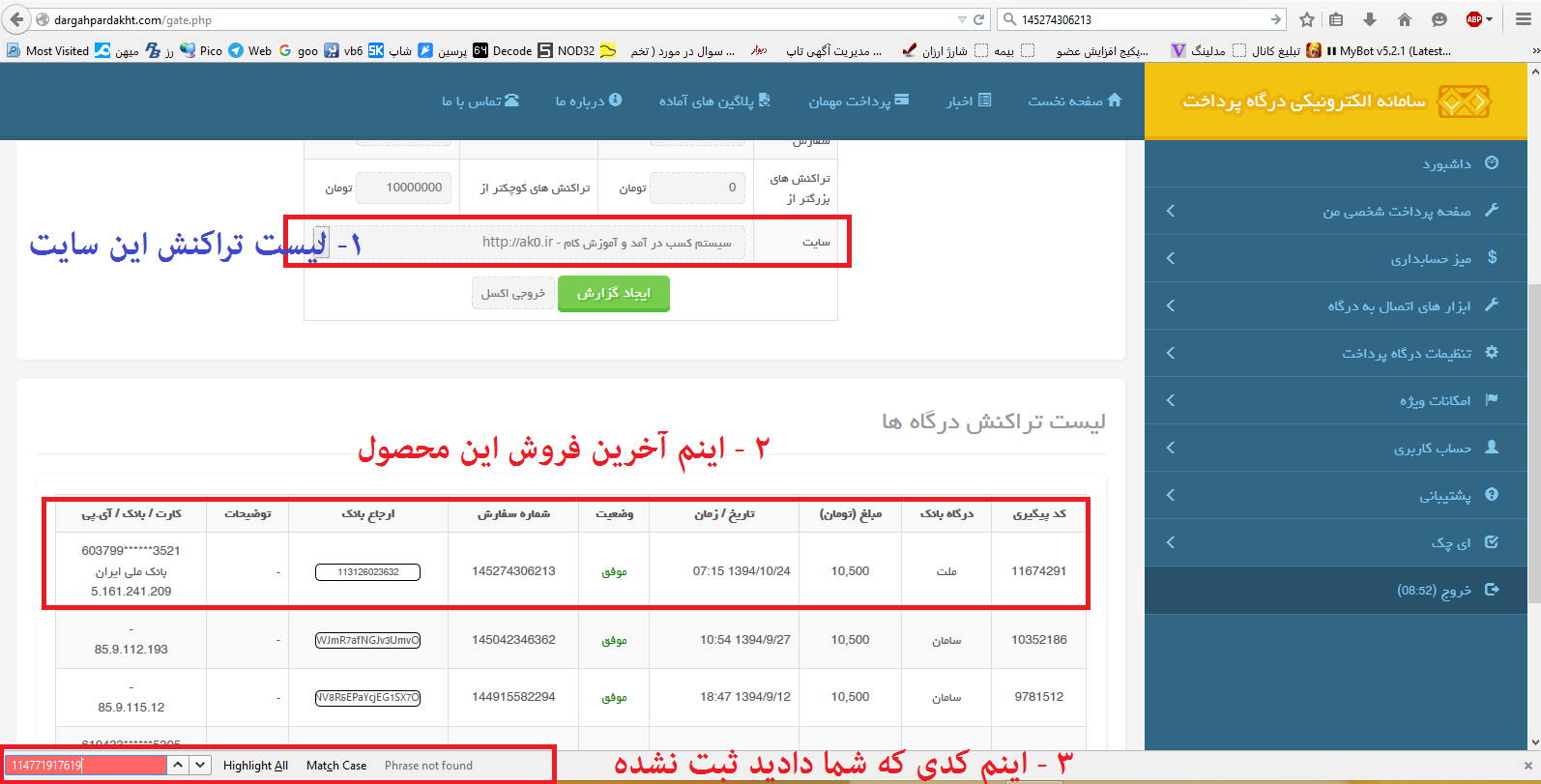Open the مدلینگ bookmark
This screenshot has width=1541, height=784.
(x=1198, y=50)
